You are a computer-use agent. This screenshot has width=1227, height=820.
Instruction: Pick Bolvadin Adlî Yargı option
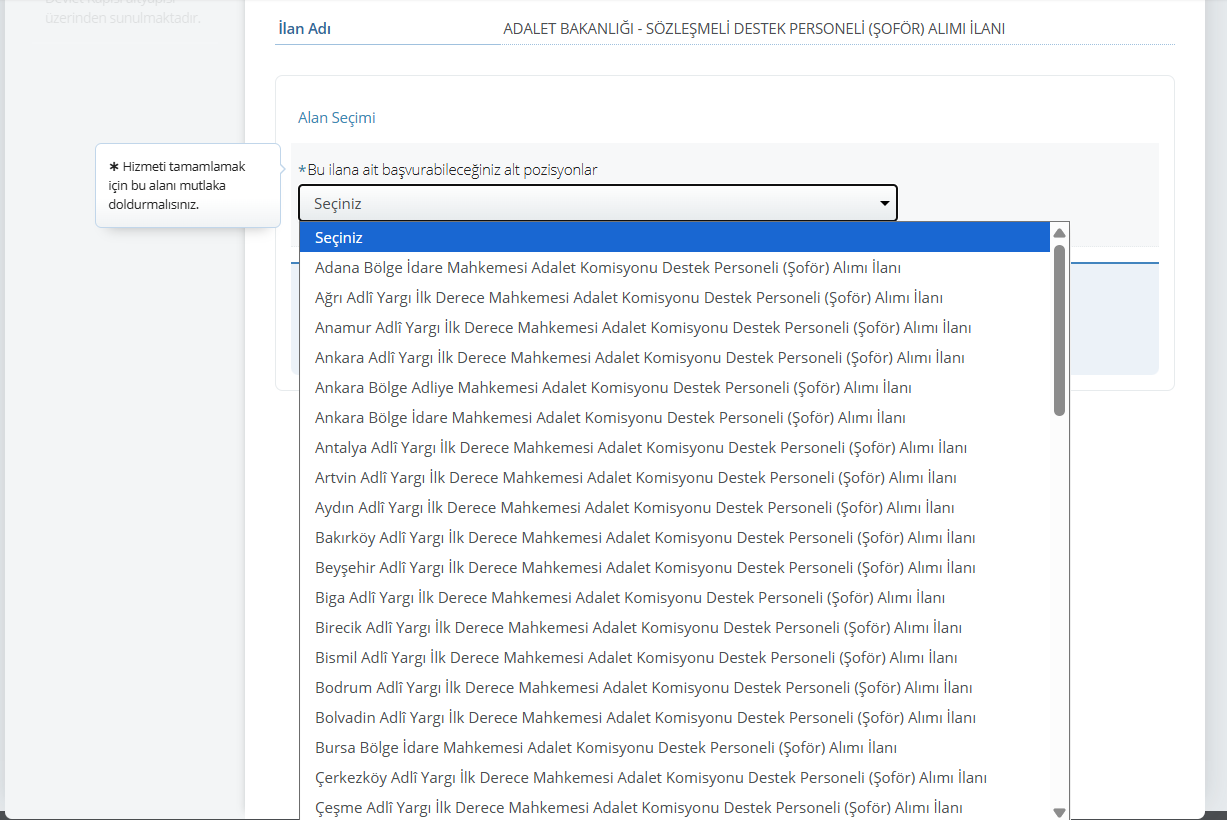pyautogui.click(x=675, y=718)
